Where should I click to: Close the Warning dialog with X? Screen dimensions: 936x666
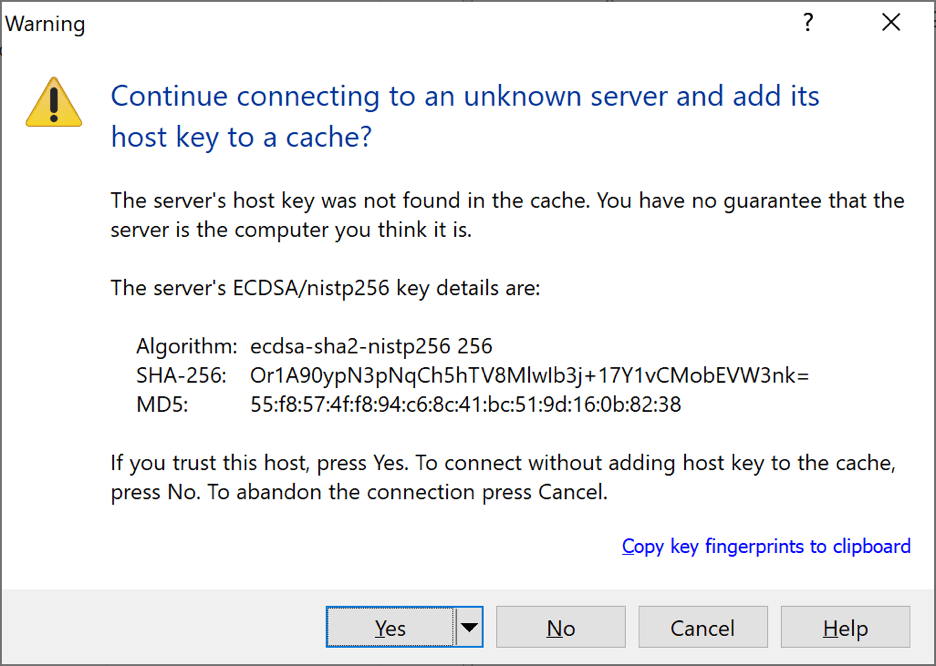891,23
